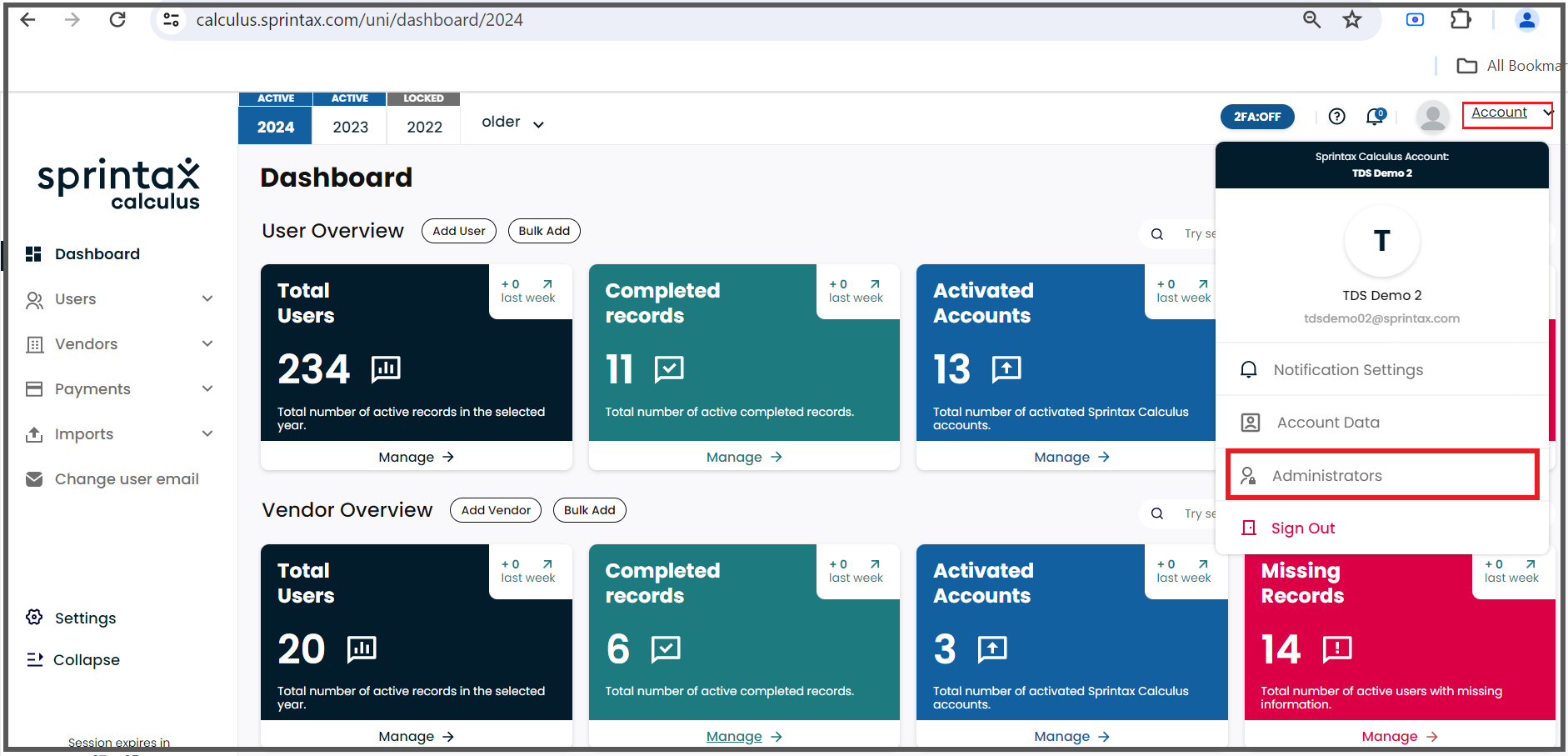Click Manage under vendor Activated Accounts card

click(1072, 737)
